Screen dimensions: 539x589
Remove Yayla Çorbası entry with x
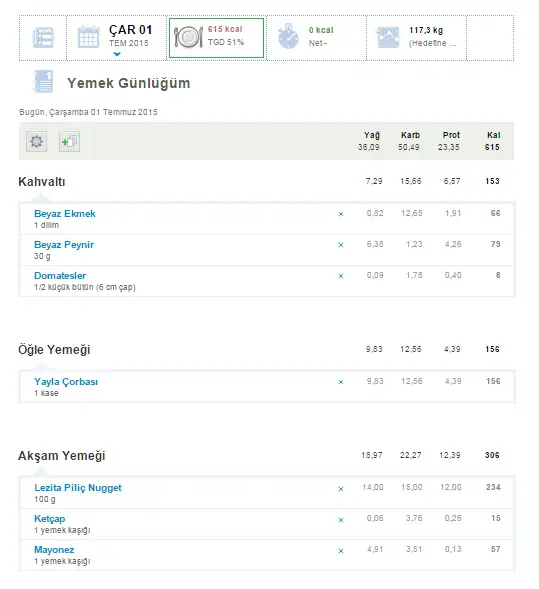[x=341, y=382]
